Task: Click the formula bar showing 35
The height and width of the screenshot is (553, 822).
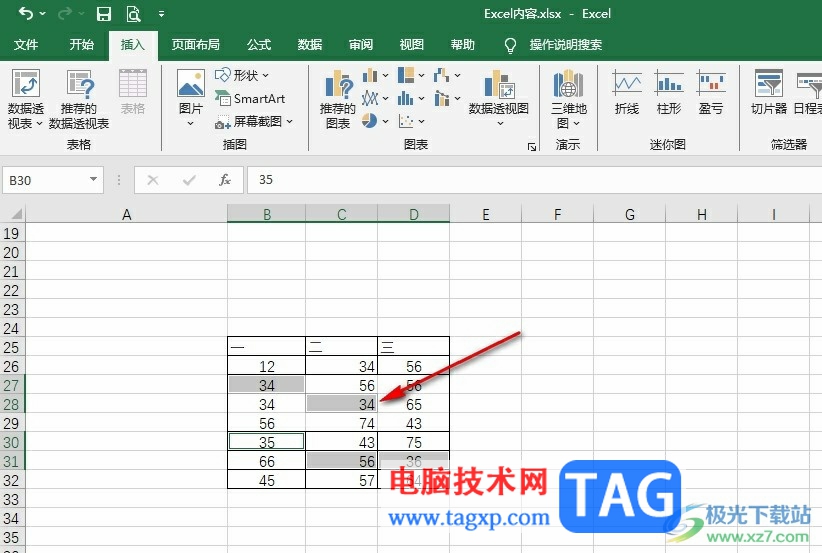Action: (534, 180)
